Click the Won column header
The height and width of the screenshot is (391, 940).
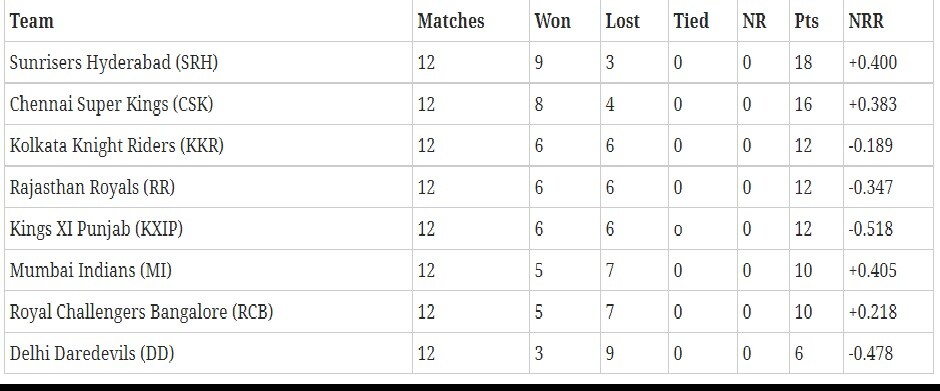(x=552, y=21)
